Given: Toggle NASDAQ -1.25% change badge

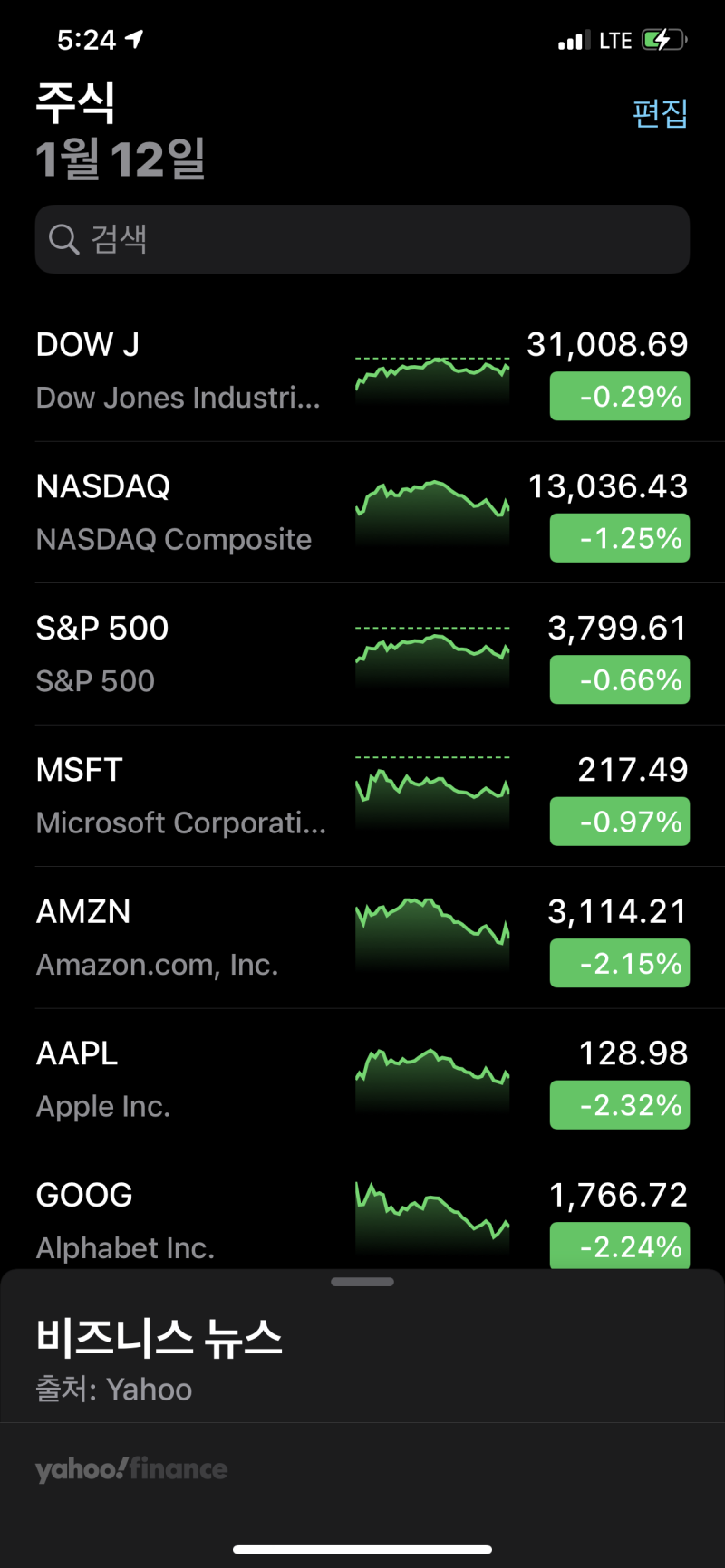Looking at the screenshot, I should pos(620,538).
